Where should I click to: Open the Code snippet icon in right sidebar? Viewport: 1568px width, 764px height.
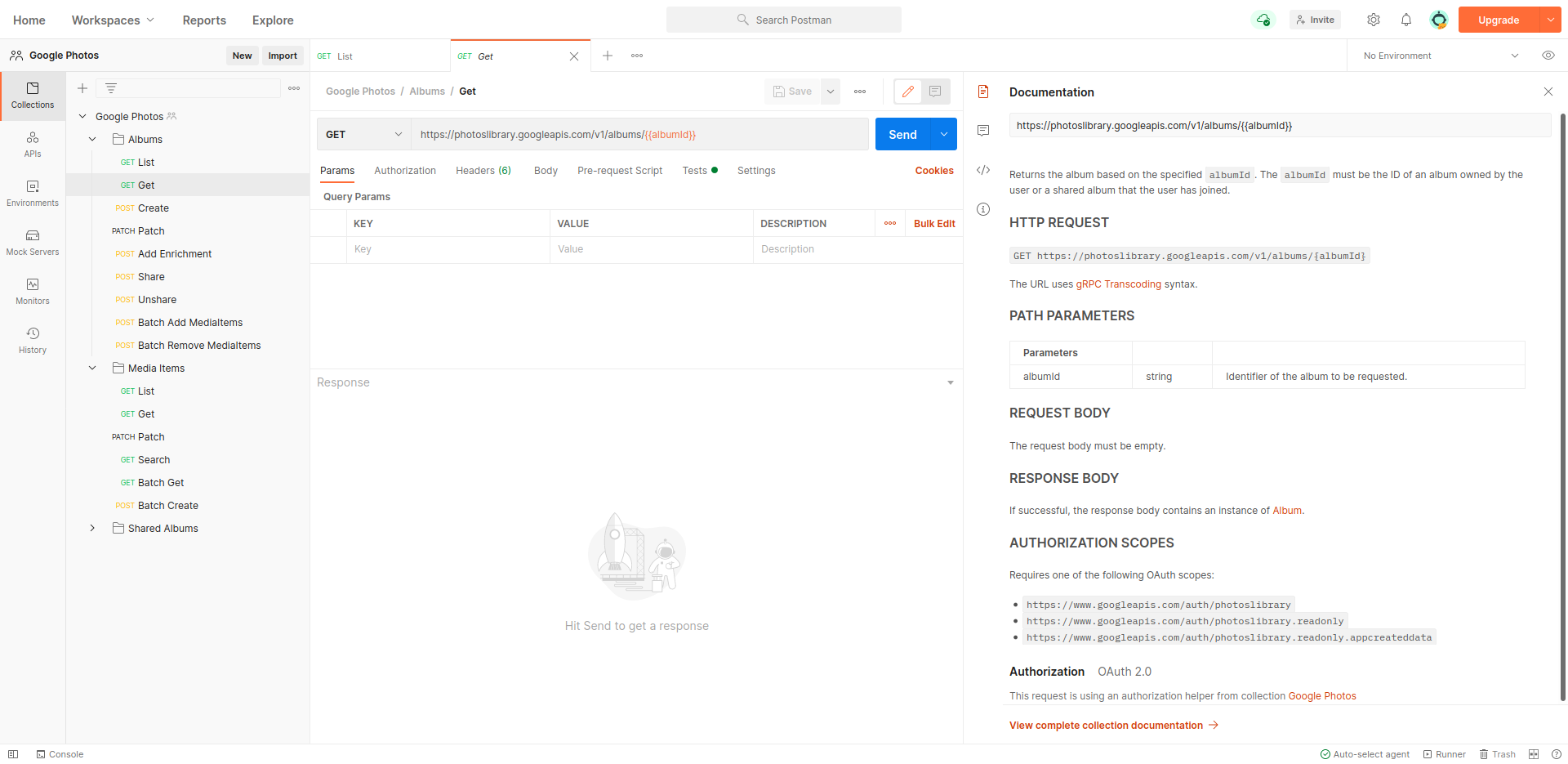[983, 170]
